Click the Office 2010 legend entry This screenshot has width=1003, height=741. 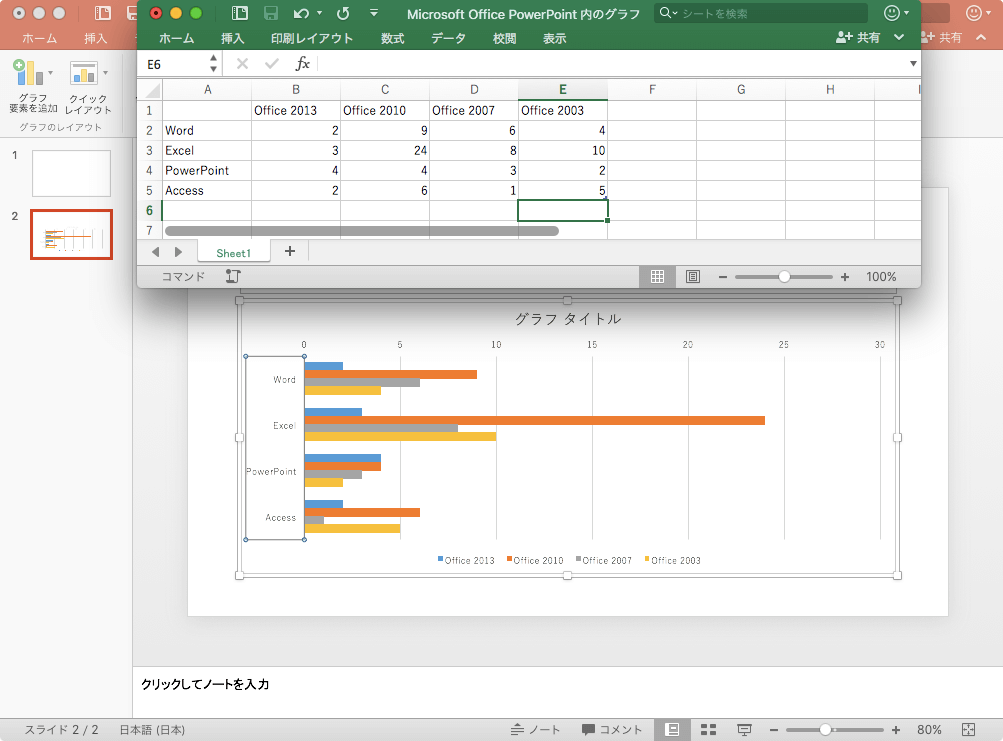pyautogui.click(x=535, y=561)
